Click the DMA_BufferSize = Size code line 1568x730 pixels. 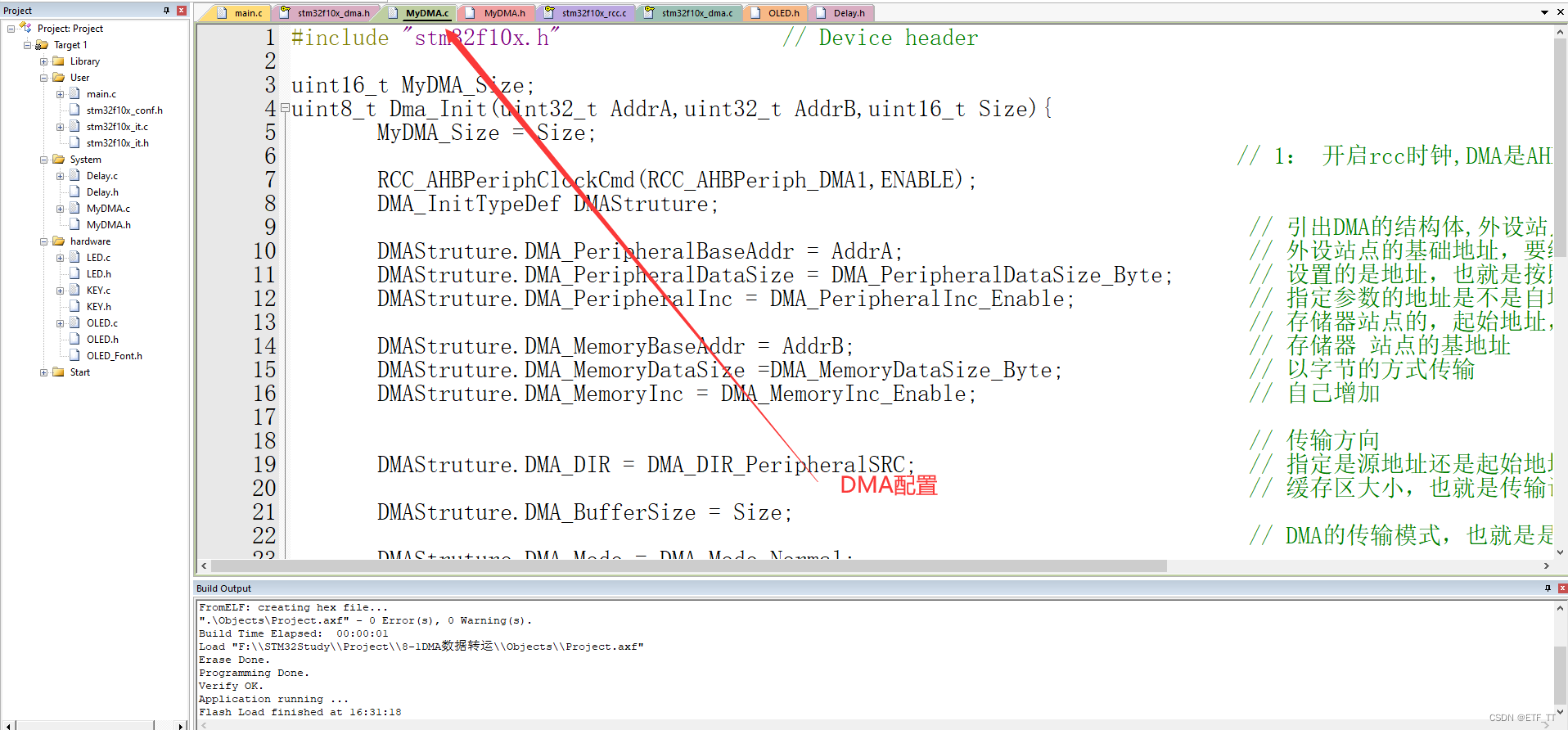[x=584, y=512]
